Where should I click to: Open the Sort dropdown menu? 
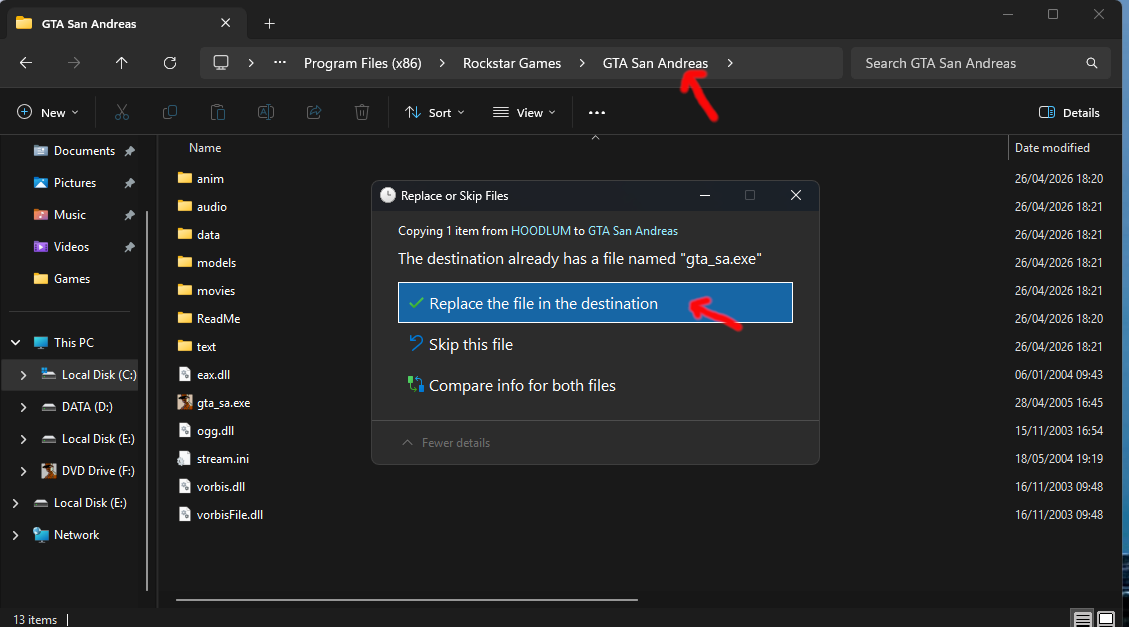point(435,112)
